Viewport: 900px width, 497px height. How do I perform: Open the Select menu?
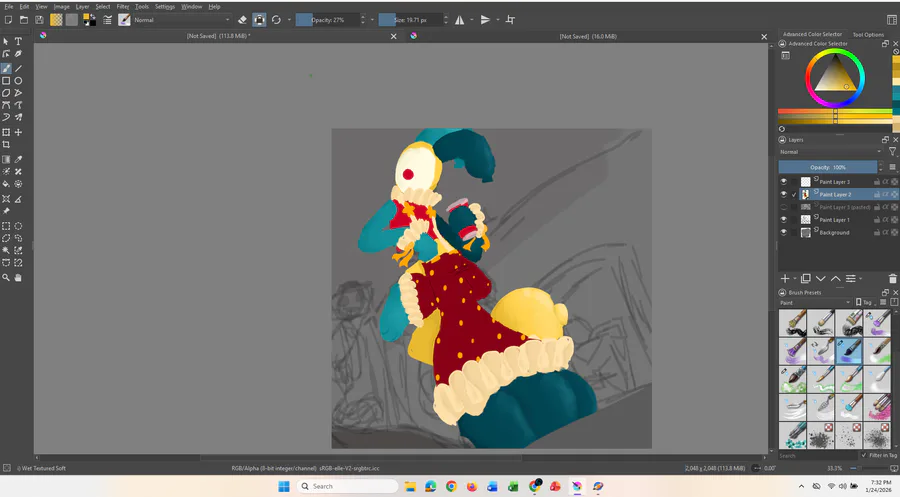click(x=103, y=7)
